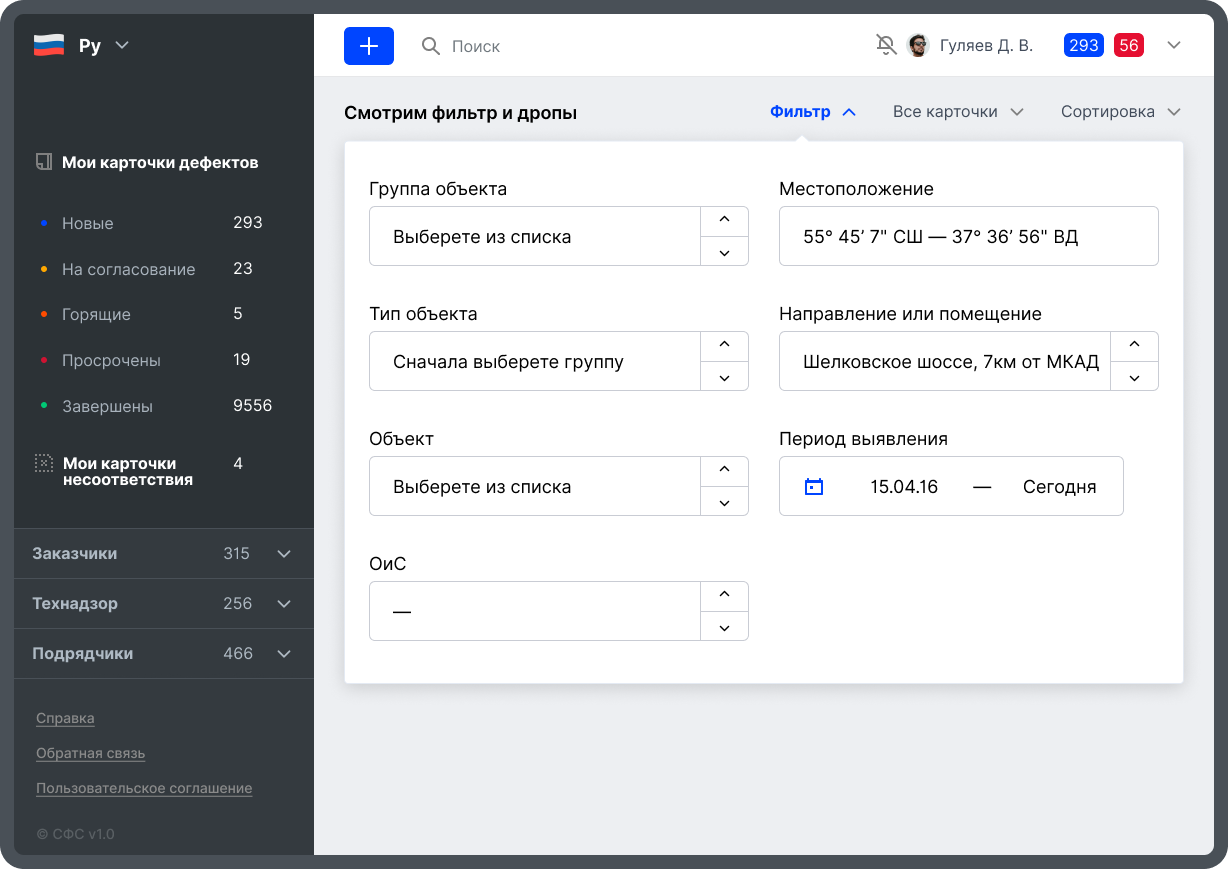The height and width of the screenshot is (869, 1228).
Task: Select Горящие cards in sidebar
Action: coord(96,314)
